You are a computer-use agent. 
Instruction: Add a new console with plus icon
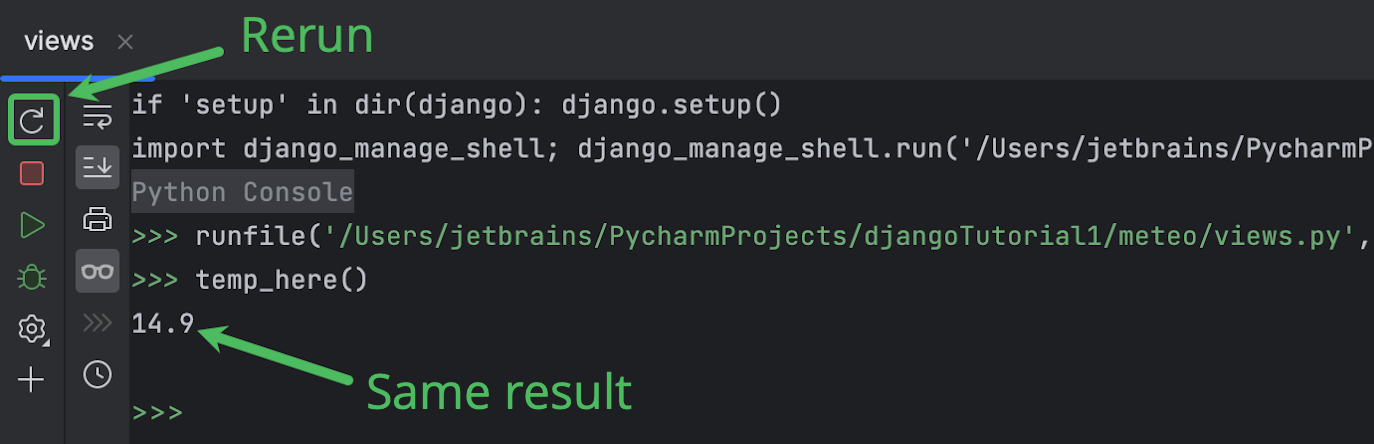pyautogui.click(x=32, y=380)
